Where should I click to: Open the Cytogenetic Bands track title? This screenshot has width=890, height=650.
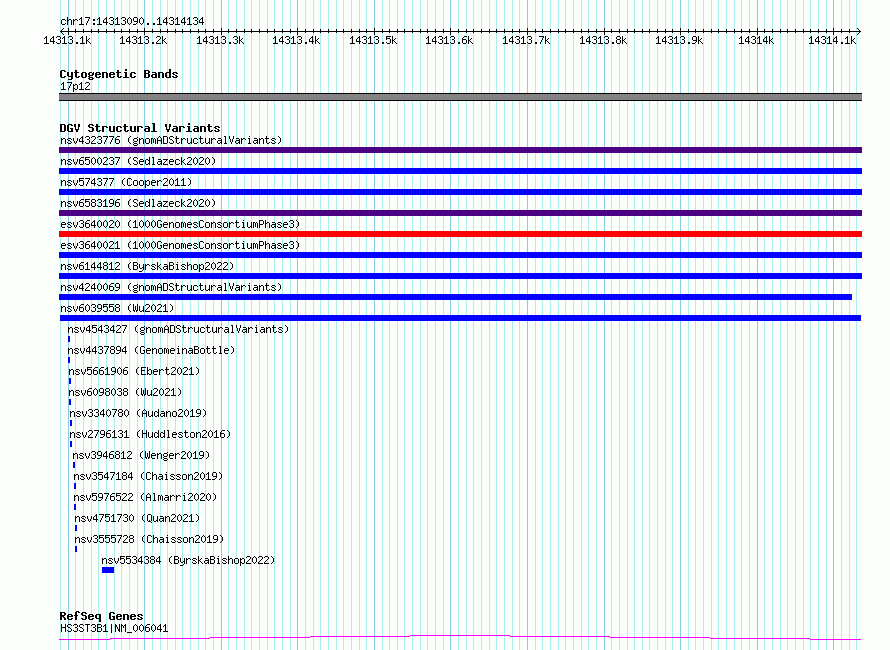[119, 74]
